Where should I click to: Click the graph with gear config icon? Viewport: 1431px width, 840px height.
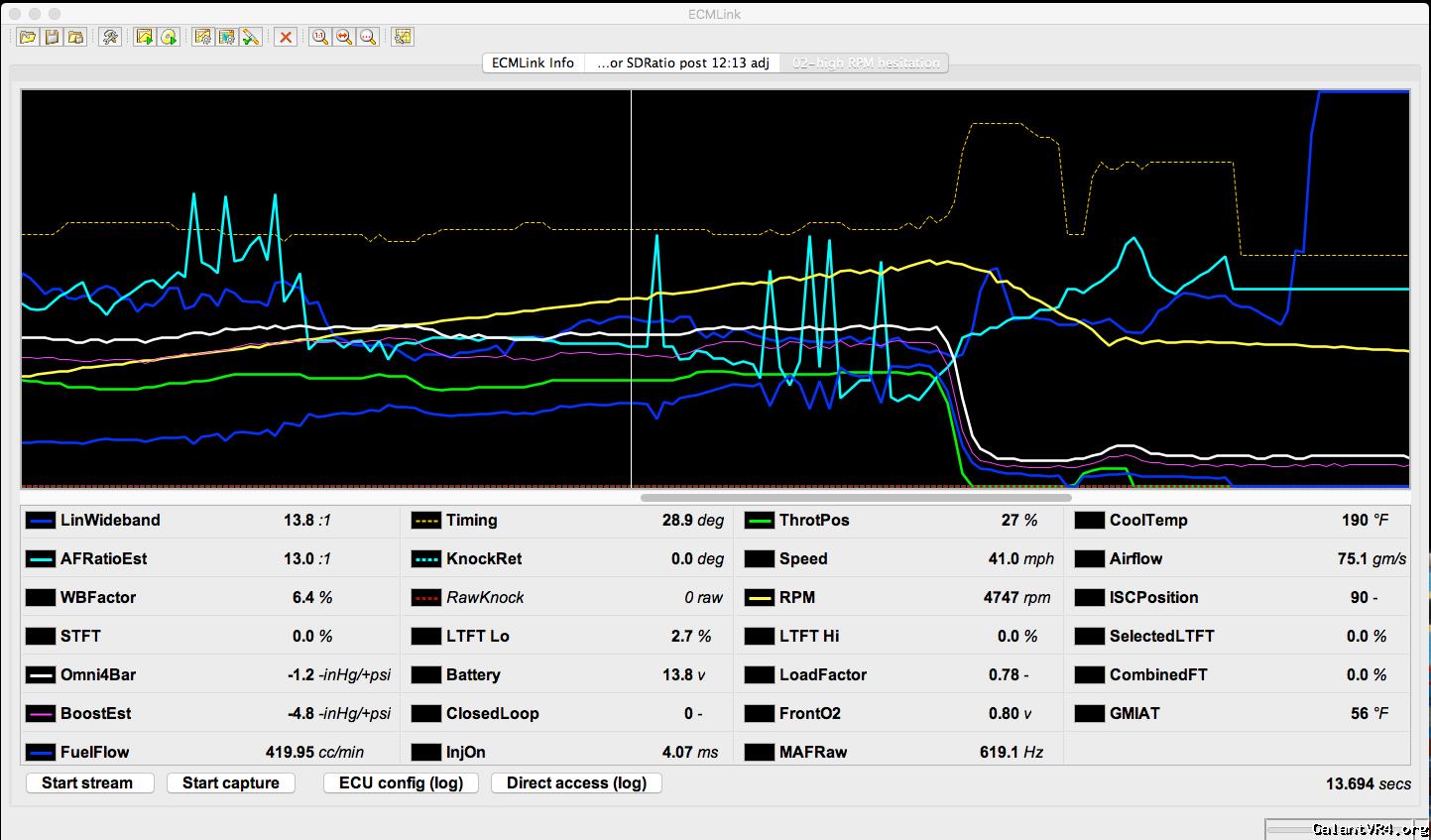202,37
